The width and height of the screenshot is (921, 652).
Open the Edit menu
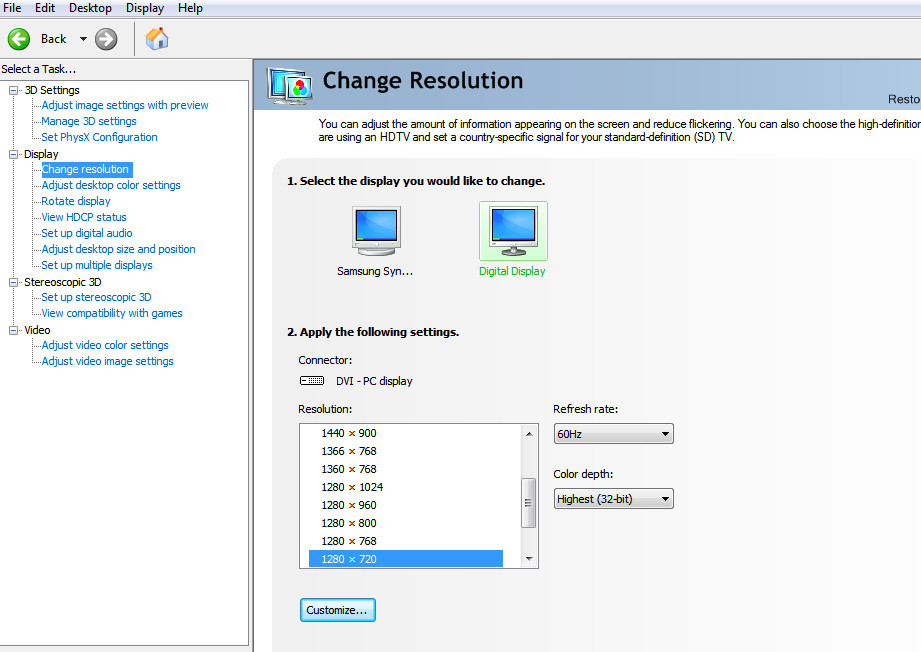point(45,8)
